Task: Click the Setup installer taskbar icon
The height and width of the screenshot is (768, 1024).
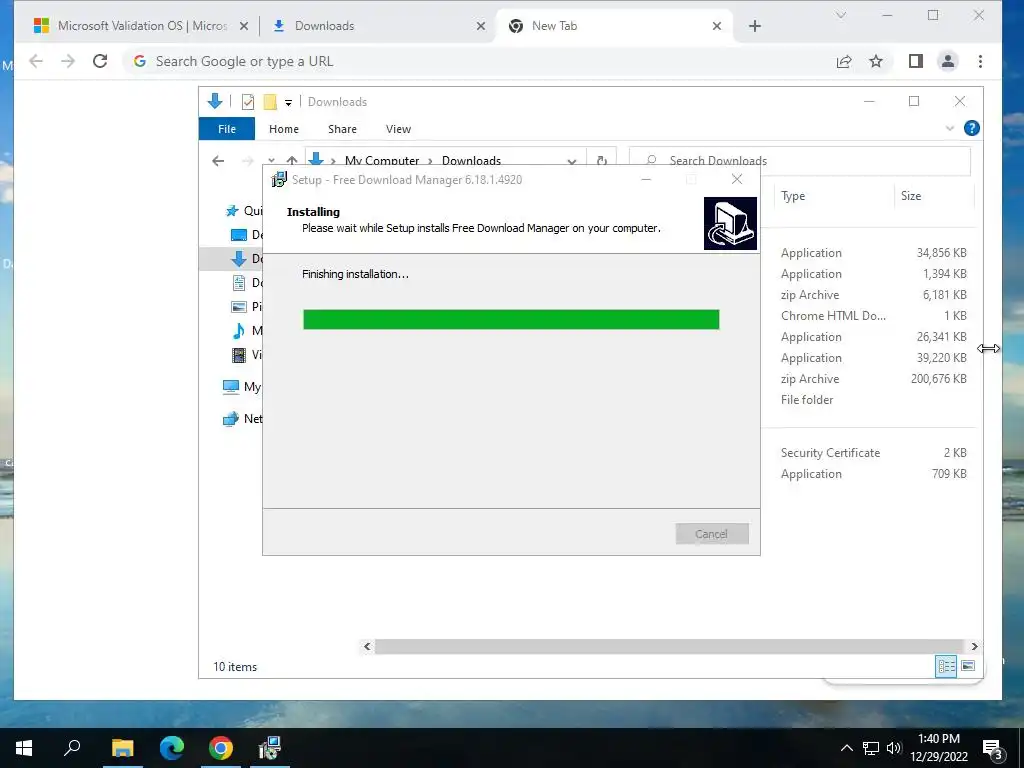Action: point(269,748)
